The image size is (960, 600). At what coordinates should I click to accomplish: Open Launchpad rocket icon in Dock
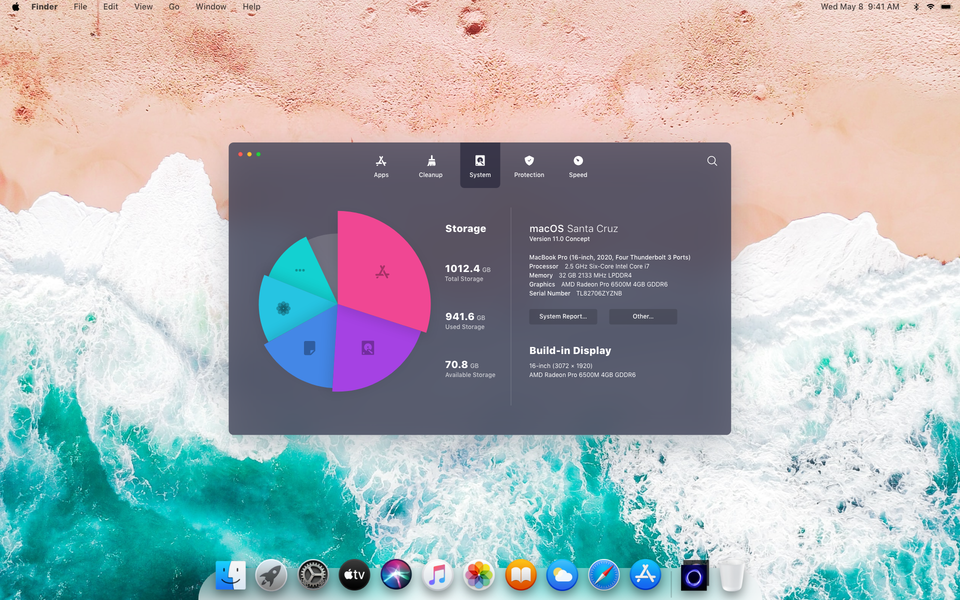271,576
